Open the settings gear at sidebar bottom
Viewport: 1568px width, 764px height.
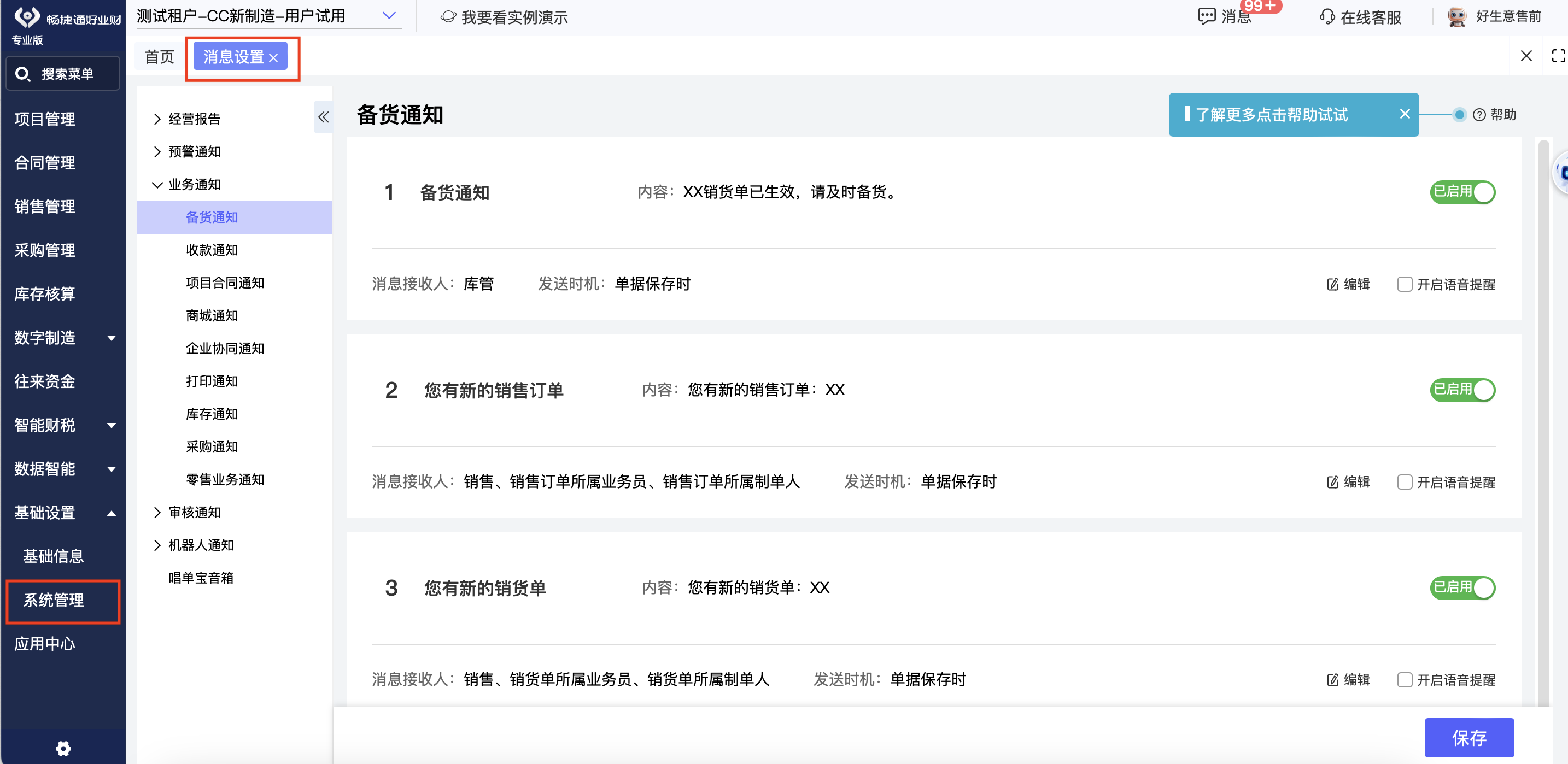pyautogui.click(x=63, y=748)
